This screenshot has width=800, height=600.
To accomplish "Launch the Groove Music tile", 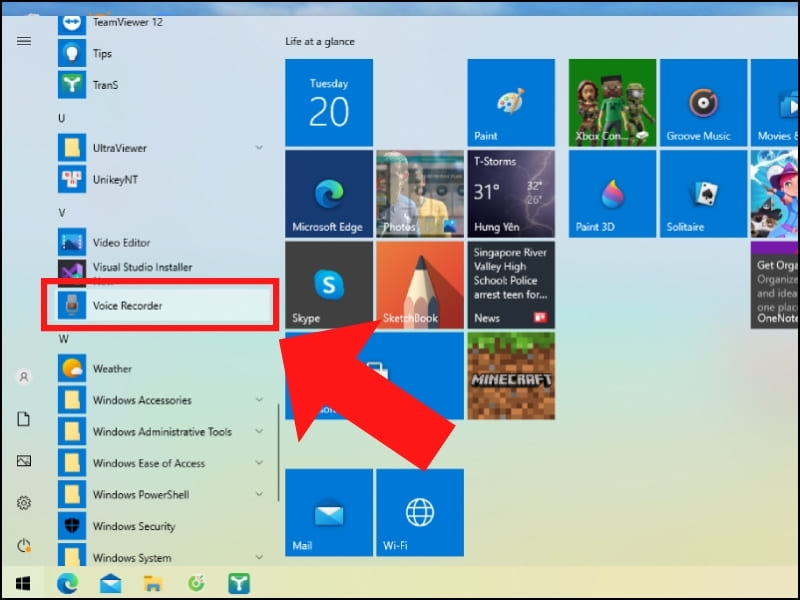I will (704, 103).
